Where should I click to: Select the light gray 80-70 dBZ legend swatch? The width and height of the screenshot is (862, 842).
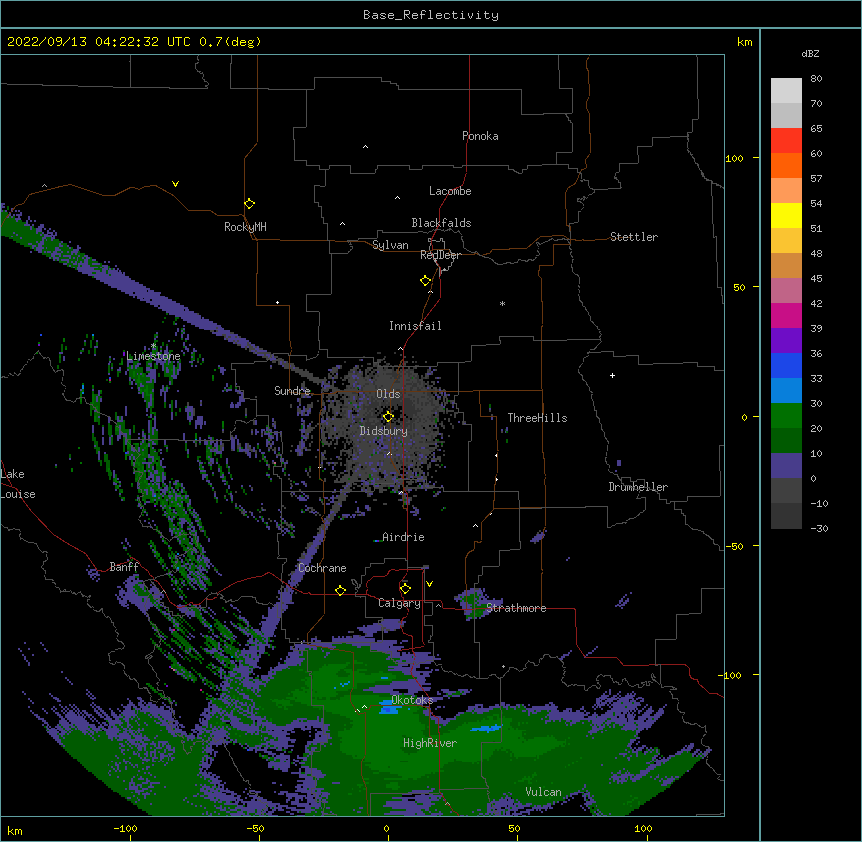tap(786, 91)
